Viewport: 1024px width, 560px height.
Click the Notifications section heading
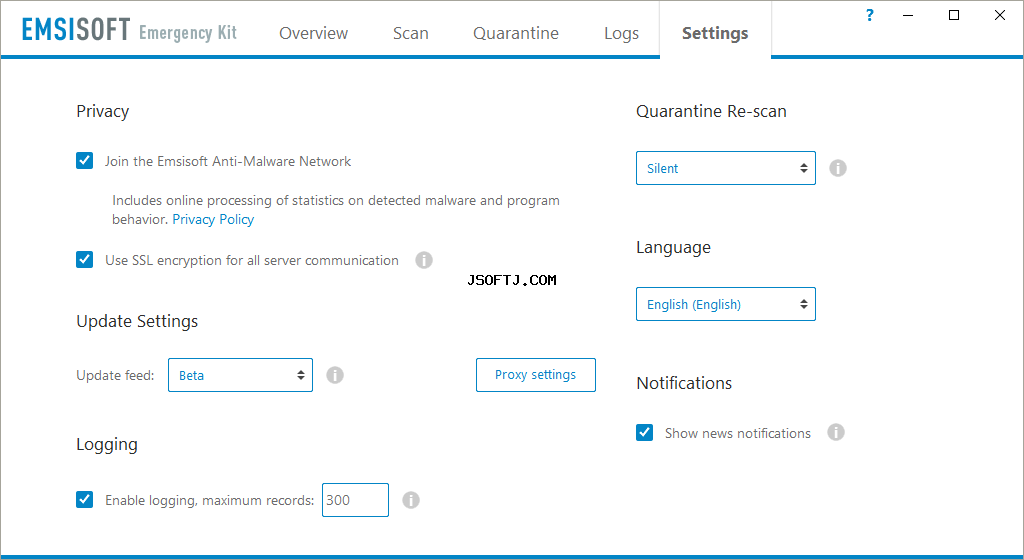click(x=684, y=383)
